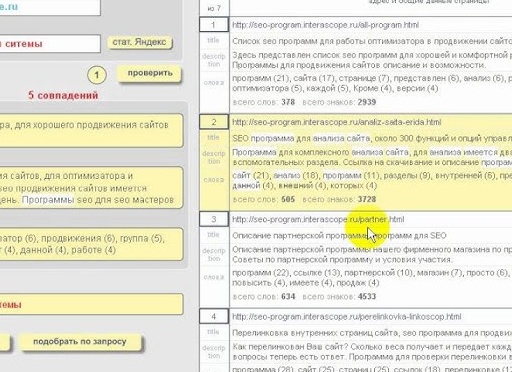Click the 'слова' label in row 3
This screenshot has height=372, width=512.
pyautogui.click(x=214, y=277)
